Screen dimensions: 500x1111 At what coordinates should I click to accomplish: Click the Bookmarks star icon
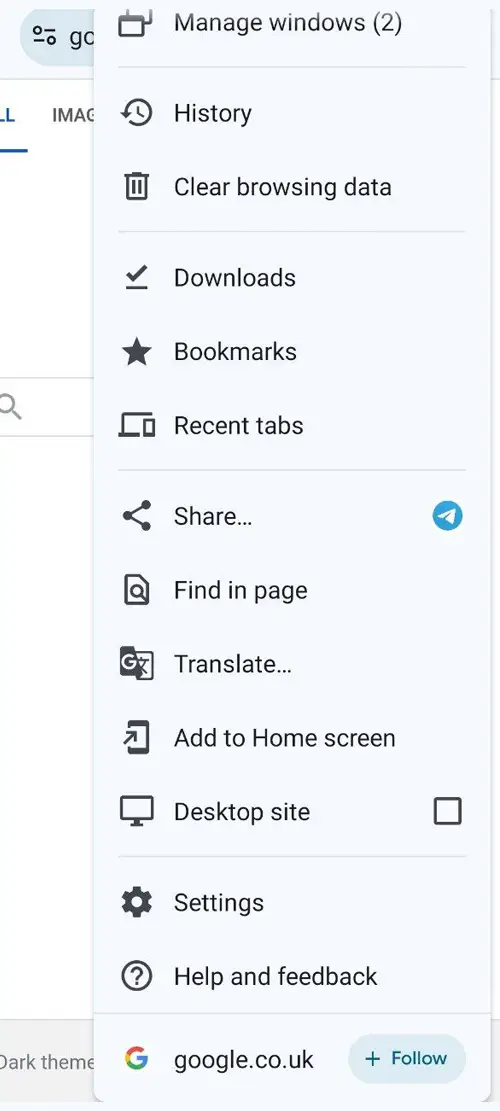point(136,352)
